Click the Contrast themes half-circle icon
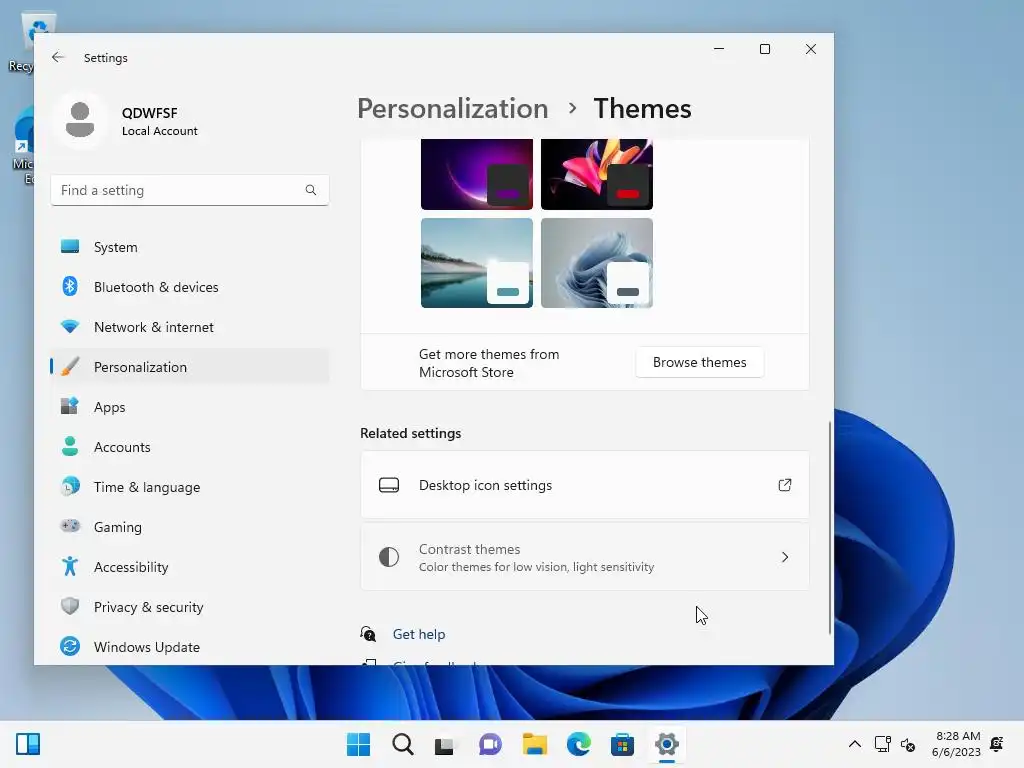The image size is (1024, 768). click(389, 557)
